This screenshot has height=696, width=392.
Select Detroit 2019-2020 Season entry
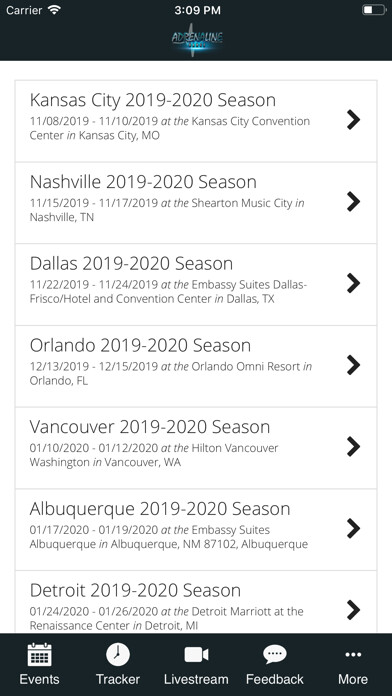pos(196,602)
